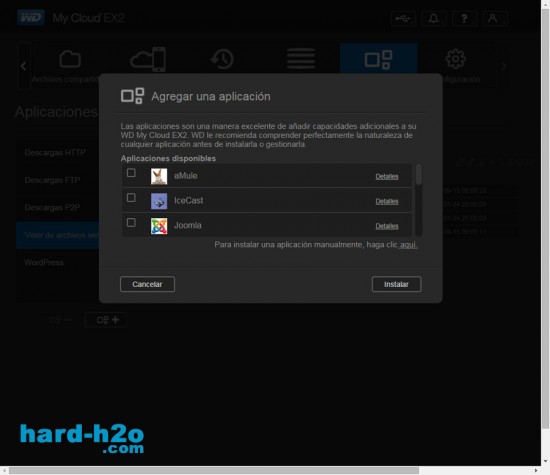Image resolution: width=550 pixels, height=475 pixels.
Task: Open the notifications bell icon
Action: (x=434, y=19)
